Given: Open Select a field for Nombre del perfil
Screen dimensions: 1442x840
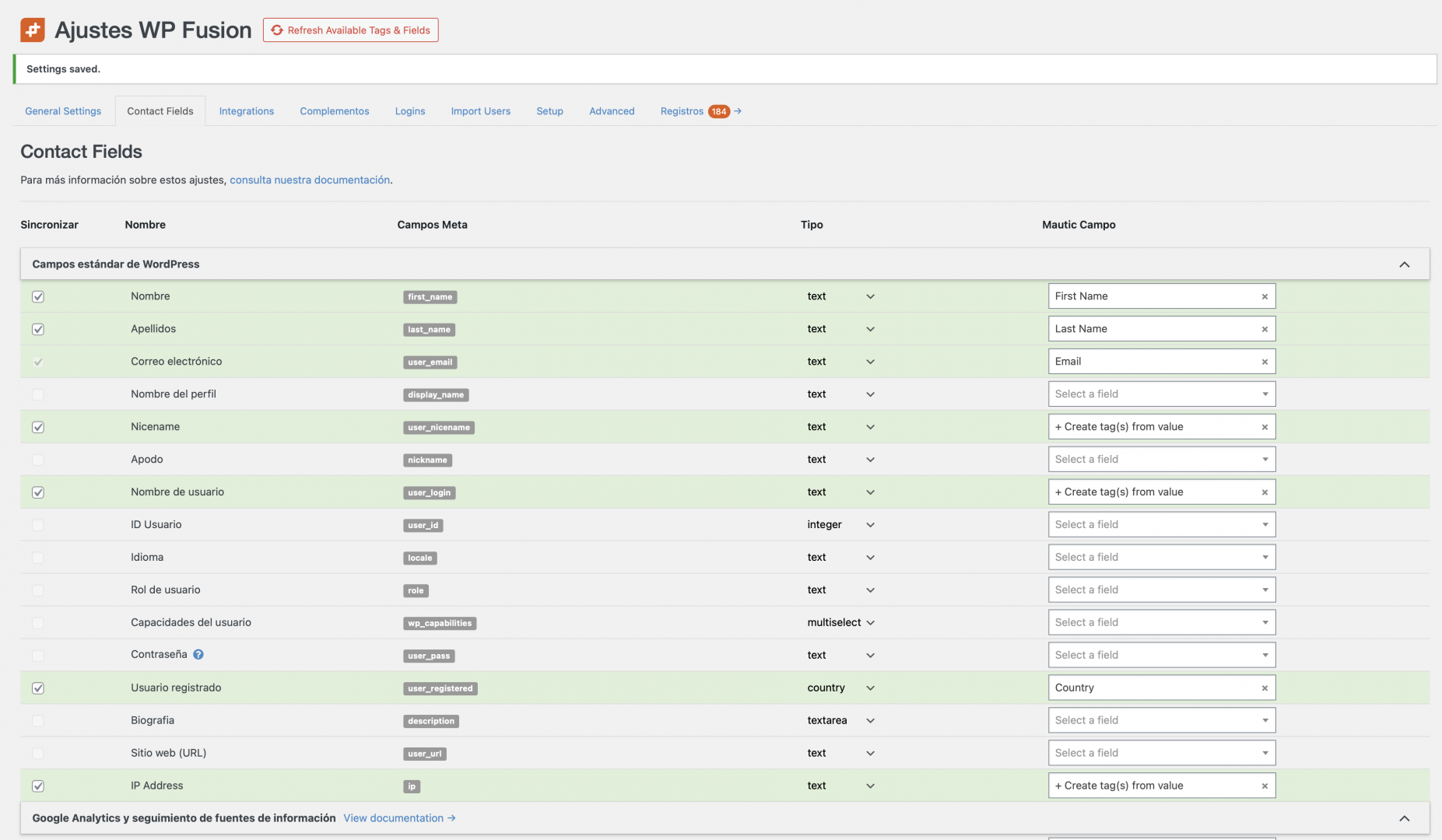Looking at the screenshot, I should [x=1162, y=394].
